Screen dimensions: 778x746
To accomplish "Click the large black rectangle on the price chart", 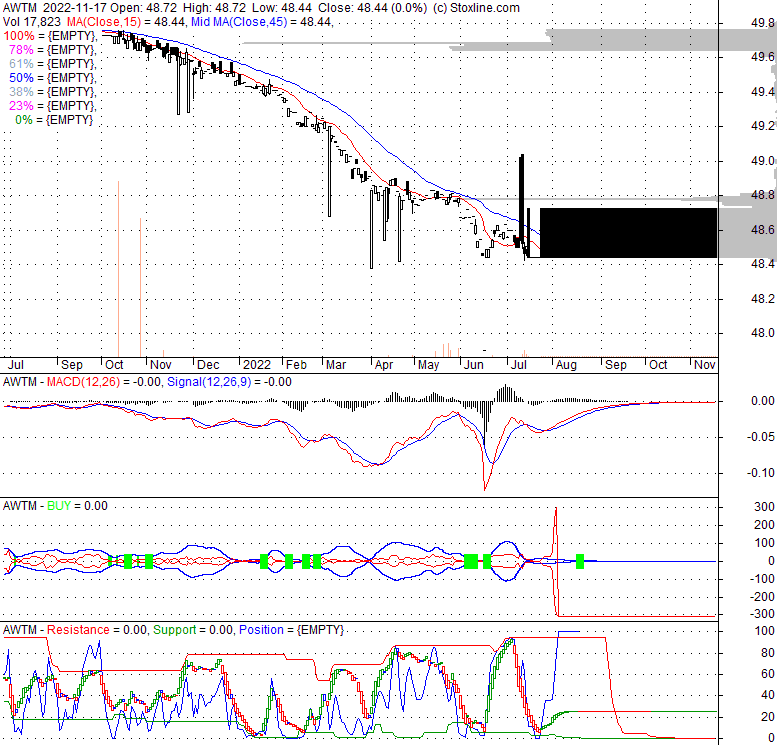I will pos(628,233).
